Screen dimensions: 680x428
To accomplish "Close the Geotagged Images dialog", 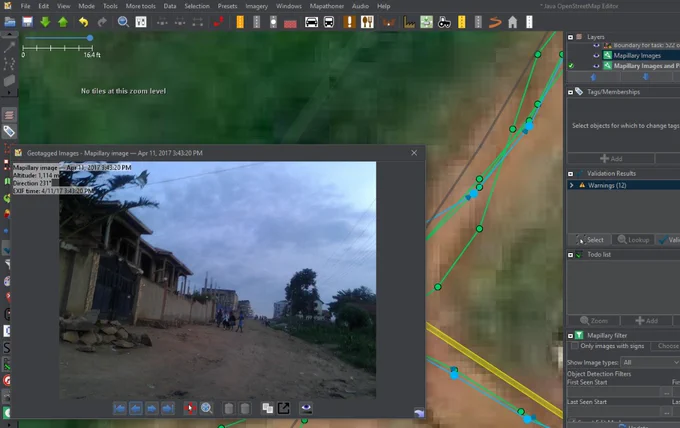I will 414,153.
